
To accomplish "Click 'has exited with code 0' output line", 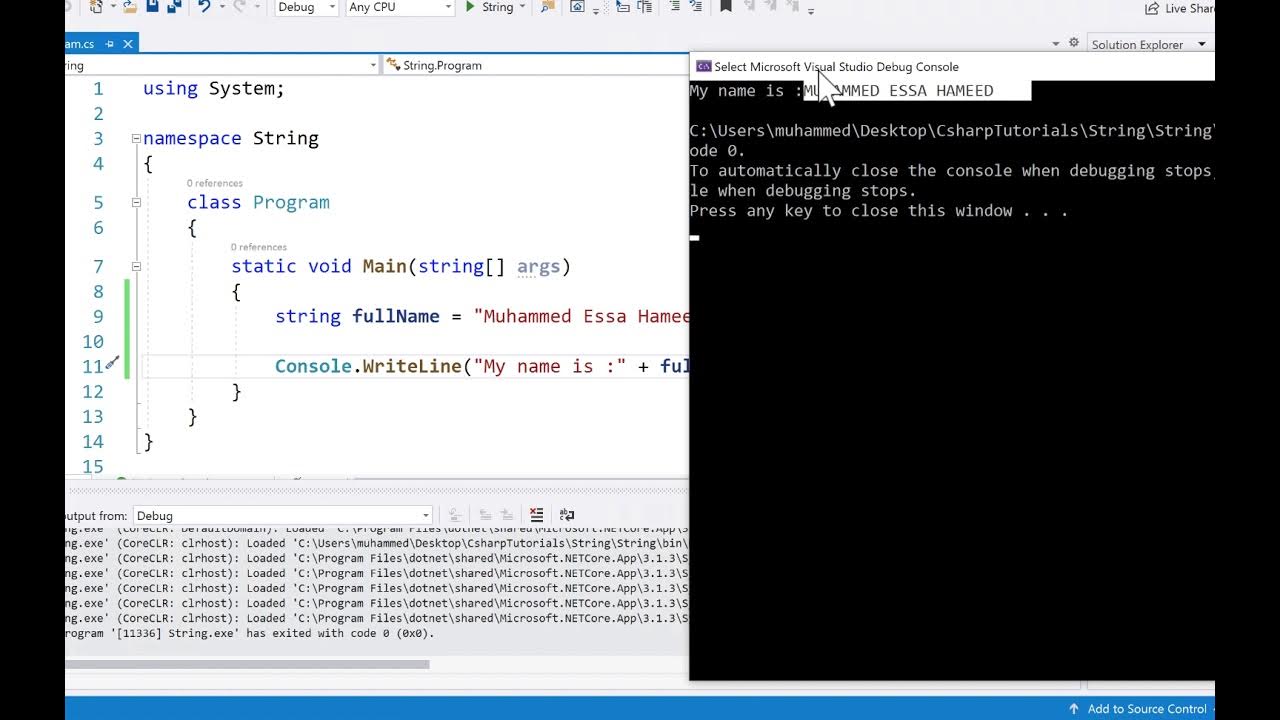I will point(250,633).
